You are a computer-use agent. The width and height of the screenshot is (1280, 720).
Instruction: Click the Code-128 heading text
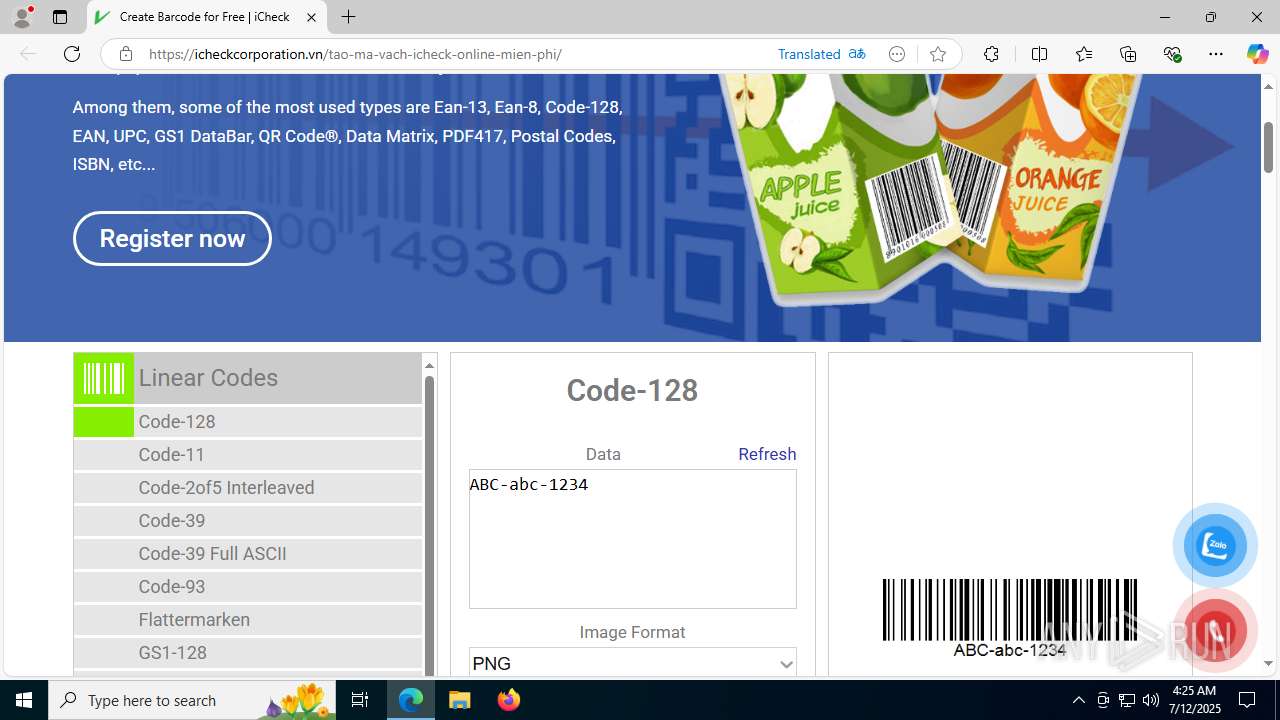tap(632, 390)
